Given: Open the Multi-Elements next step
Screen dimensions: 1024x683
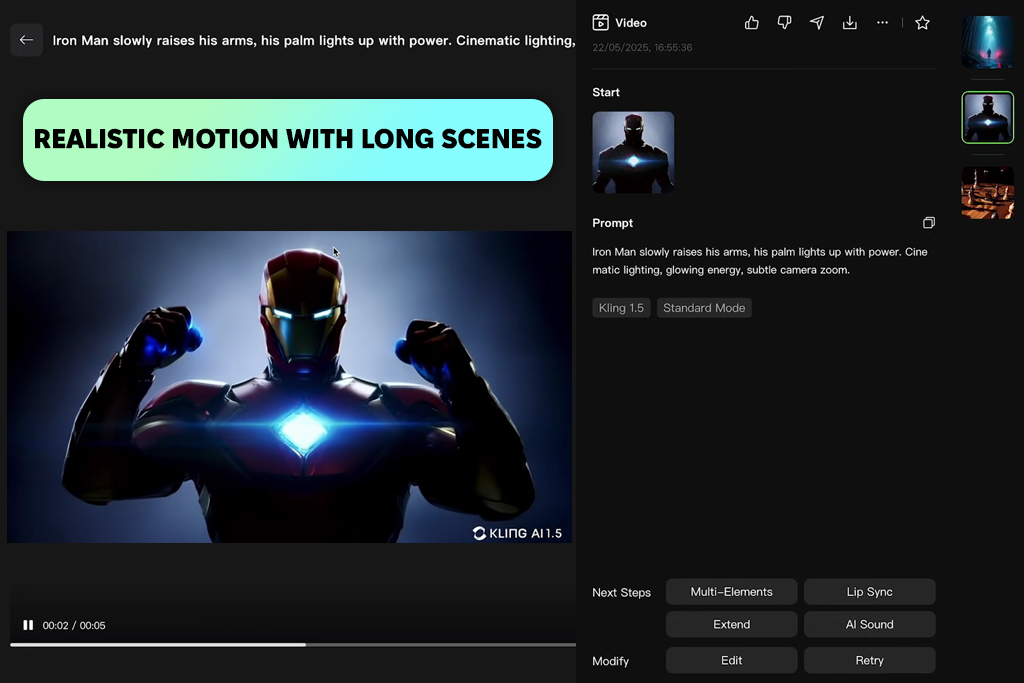Looking at the screenshot, I should click(x=731, y=592).
